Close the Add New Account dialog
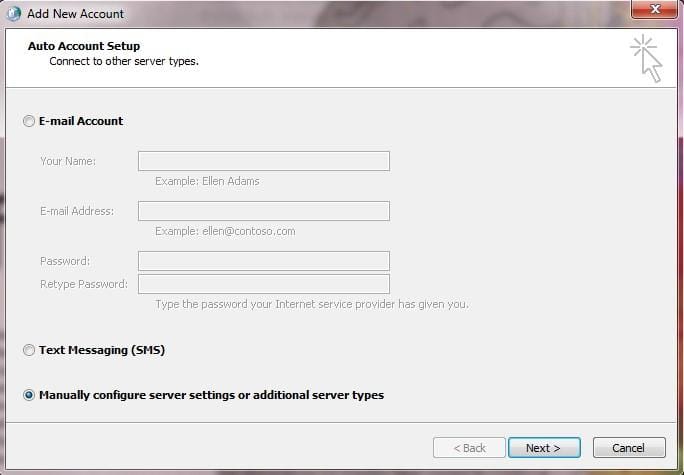This screenshot has height=475, width=684. 654,9
